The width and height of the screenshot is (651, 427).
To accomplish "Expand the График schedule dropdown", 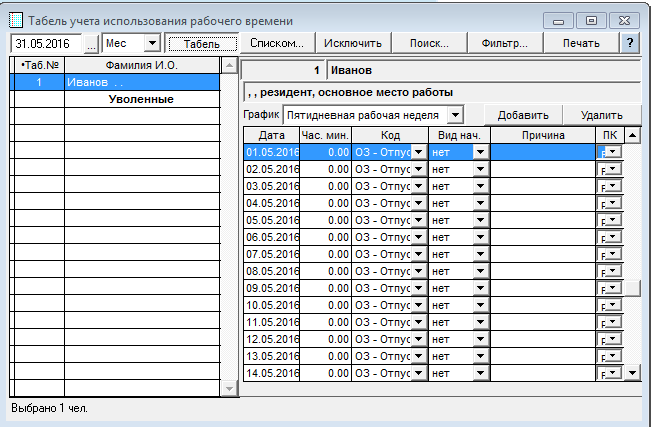I will [x=455, y=115].
